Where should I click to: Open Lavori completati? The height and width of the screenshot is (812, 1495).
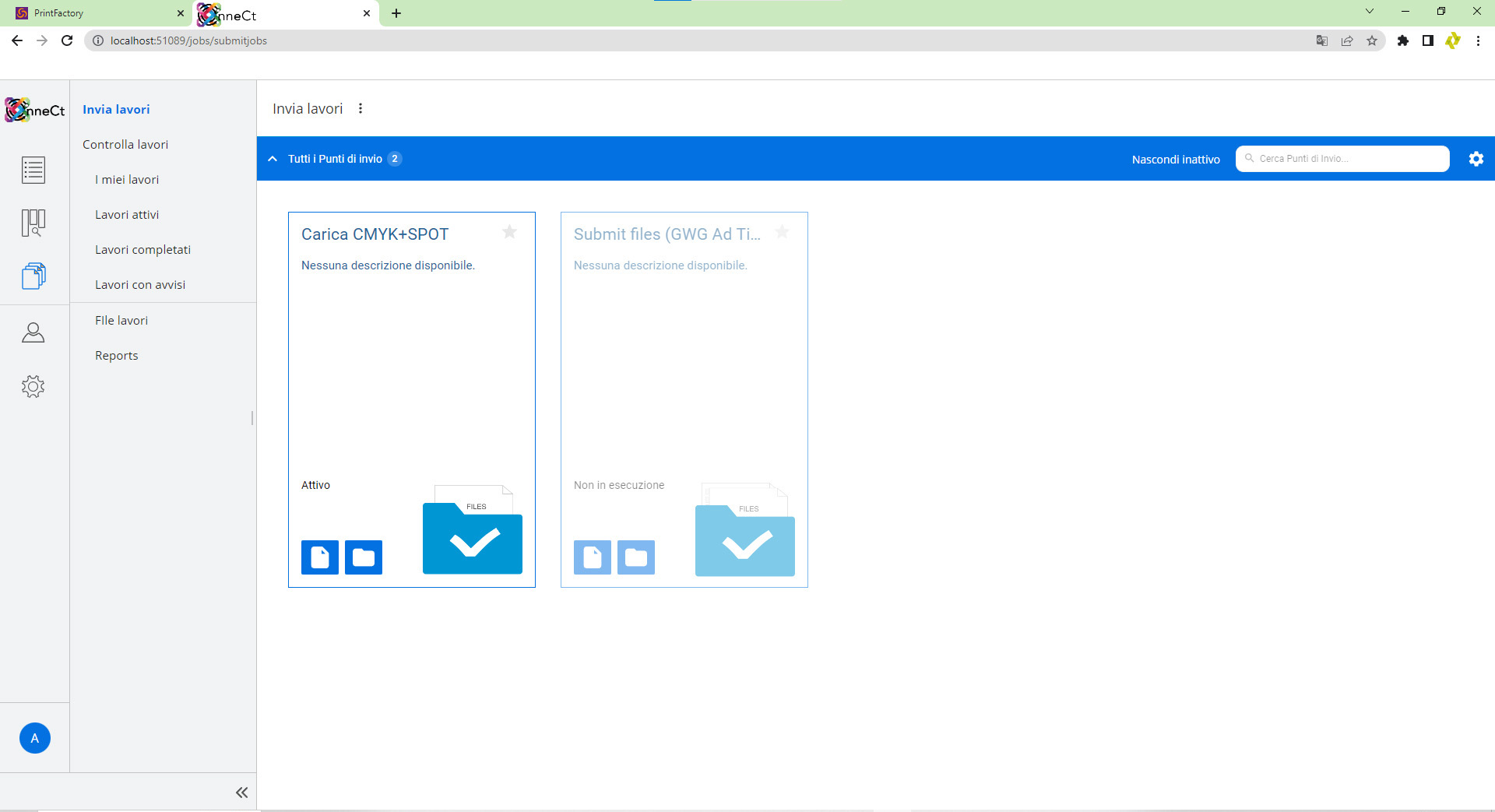(142, 250)
